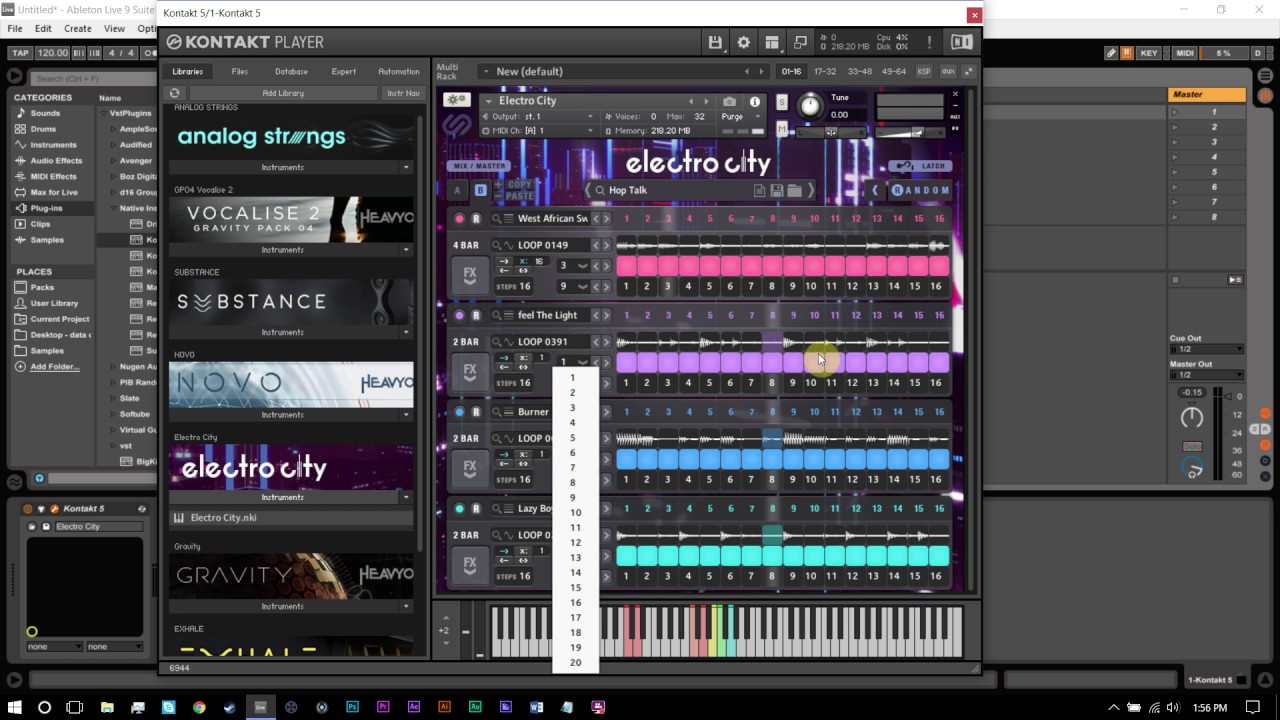Select 8 in the open number list
1280x720 pixels.
click(x=574, y=483)
